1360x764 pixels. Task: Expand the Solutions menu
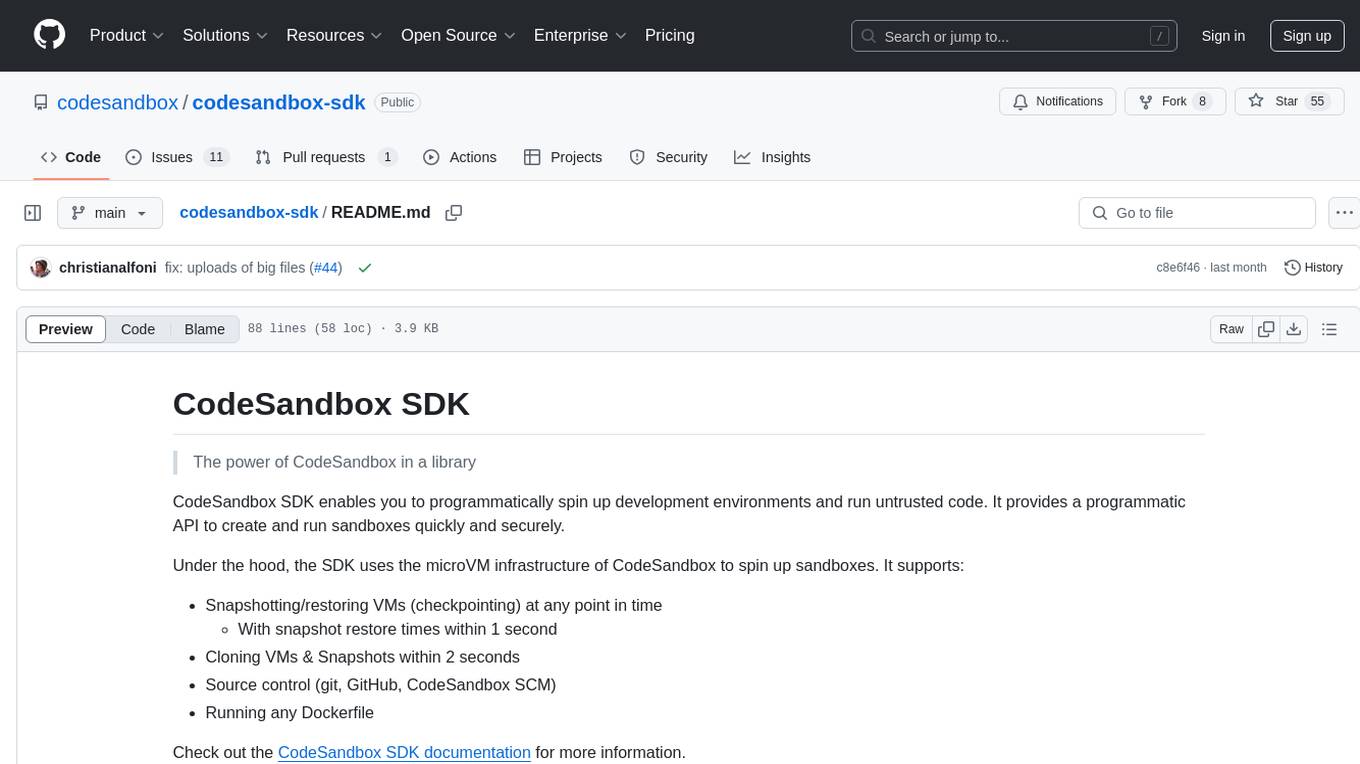[225, 35]
